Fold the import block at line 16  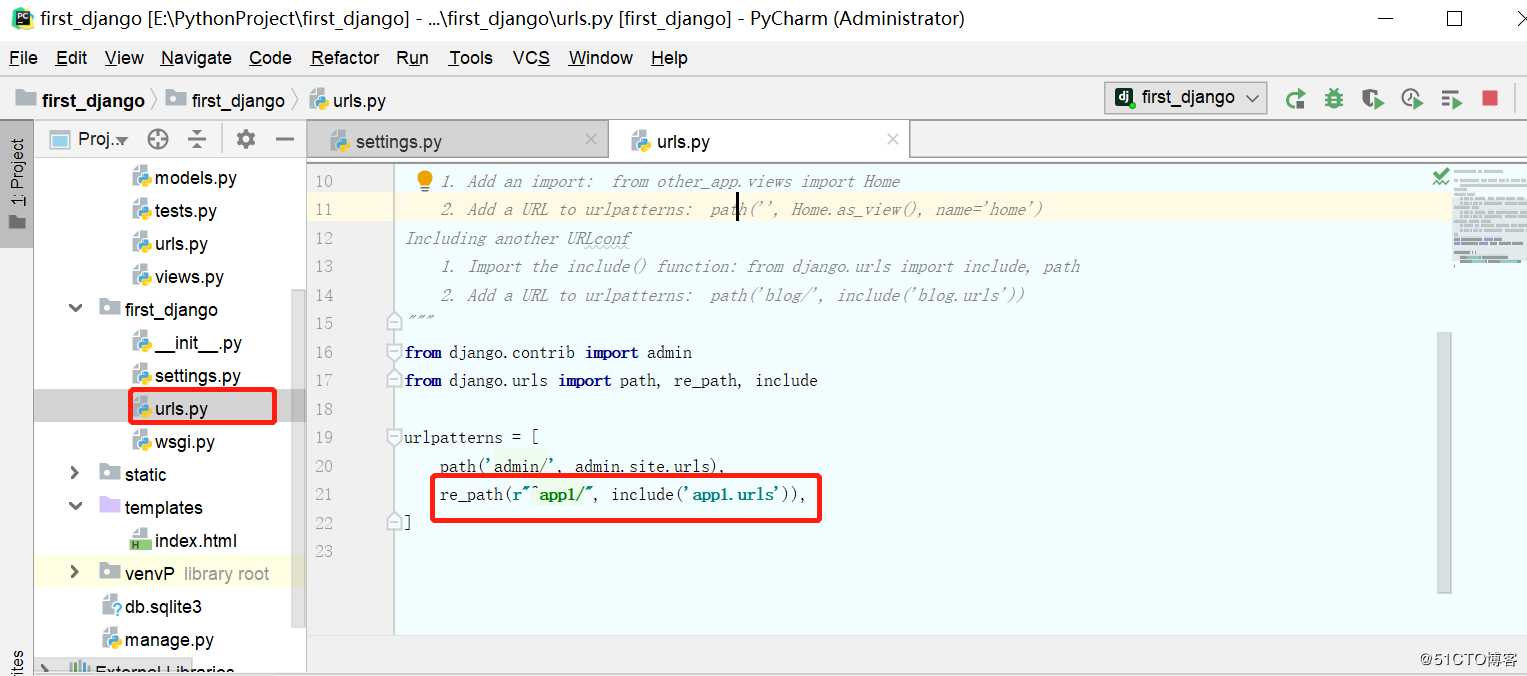(394, 352)
